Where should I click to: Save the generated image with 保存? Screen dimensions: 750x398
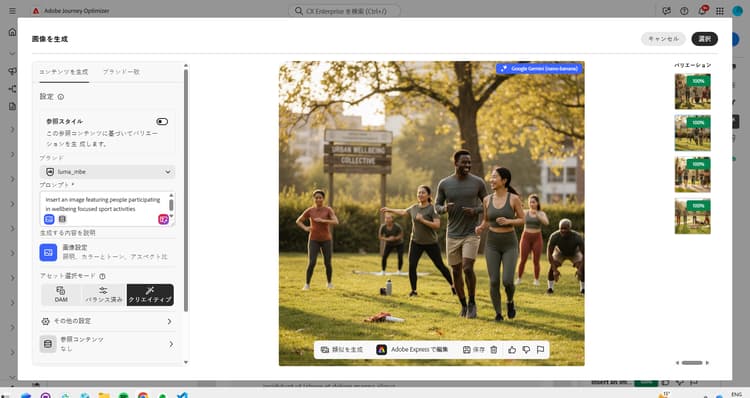click(474, 350)
